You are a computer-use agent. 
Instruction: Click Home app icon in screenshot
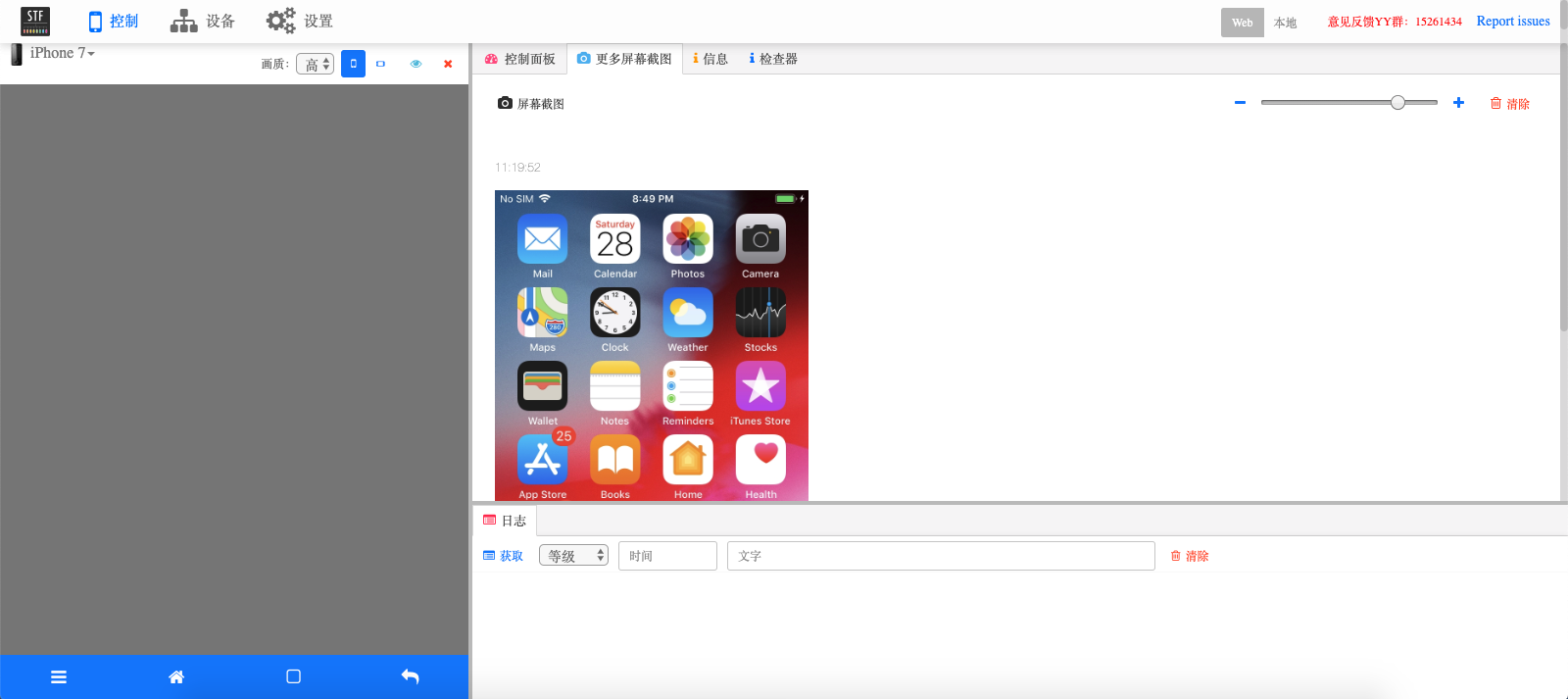tap(688, 460)
